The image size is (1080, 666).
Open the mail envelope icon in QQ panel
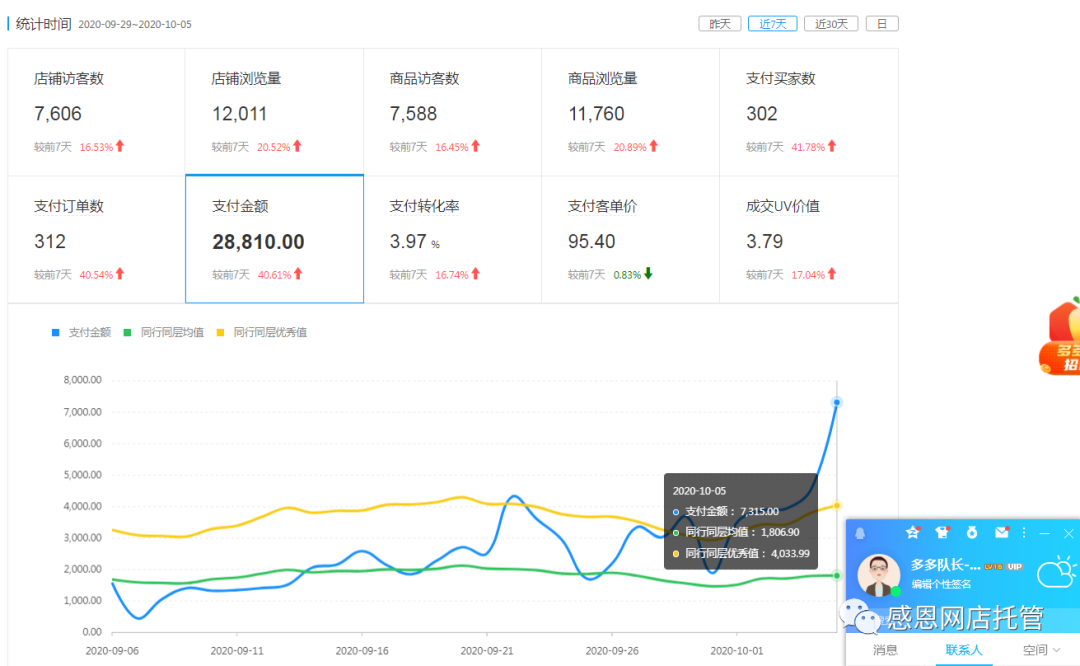1001,532
